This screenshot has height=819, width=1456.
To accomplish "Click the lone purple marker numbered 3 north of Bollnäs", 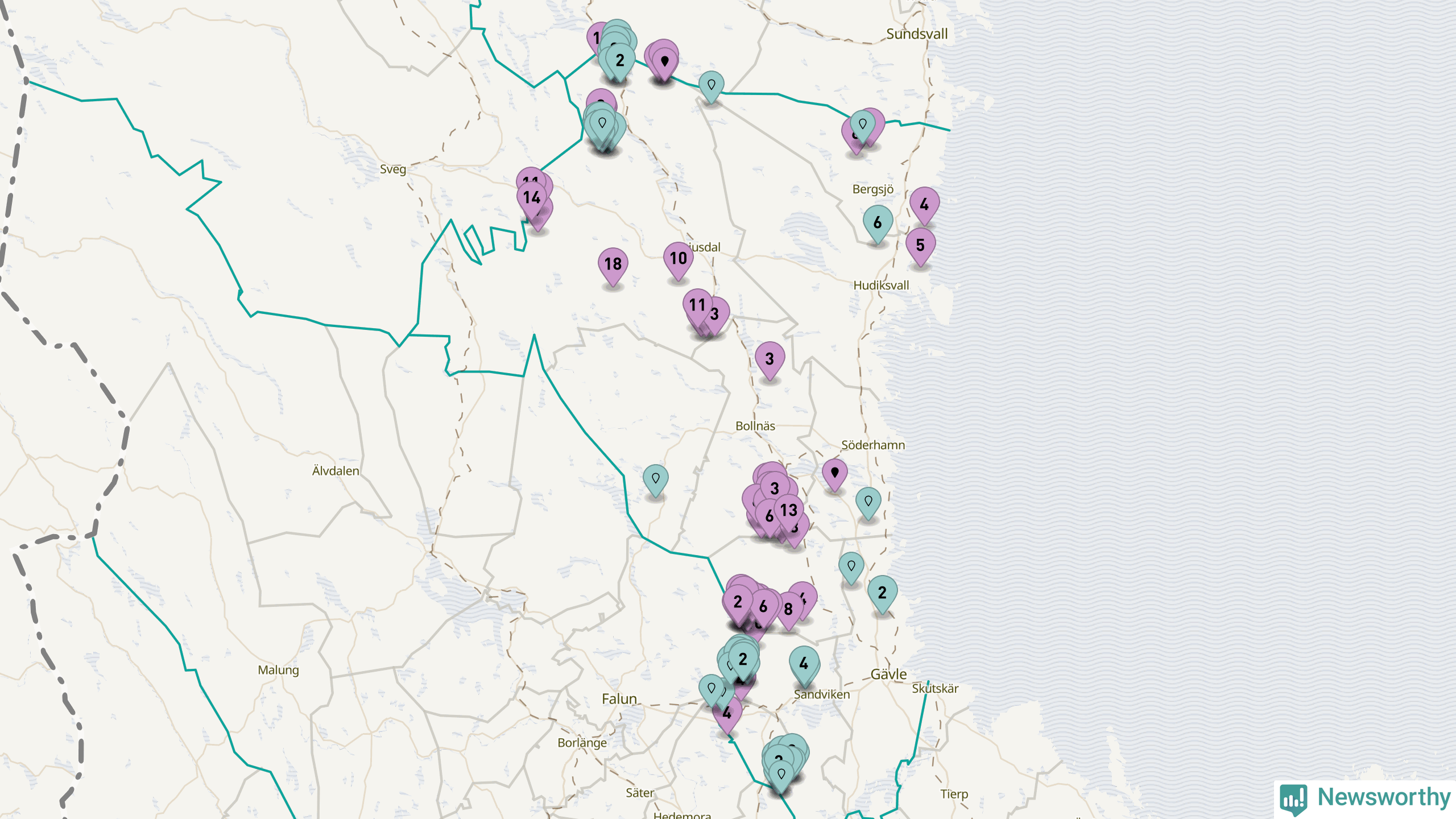I will [770, 361].
